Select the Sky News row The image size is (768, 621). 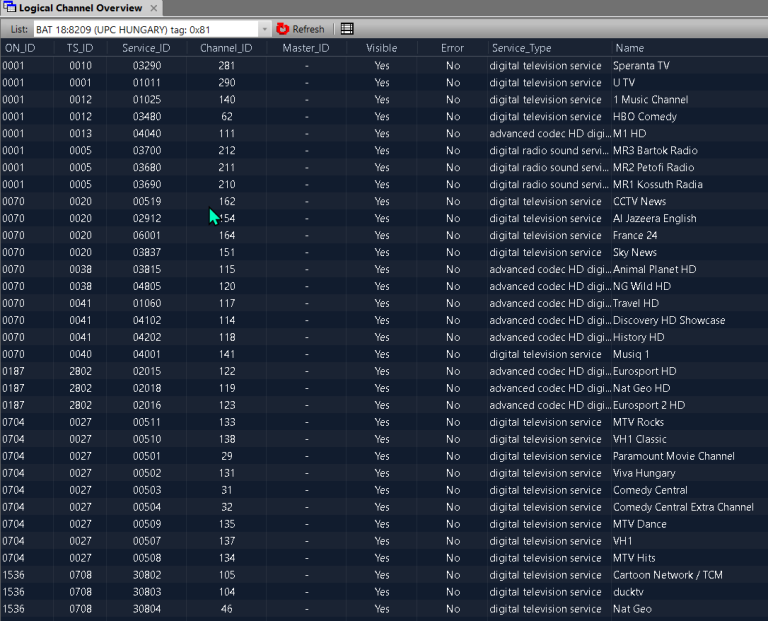tap(384, 252)
